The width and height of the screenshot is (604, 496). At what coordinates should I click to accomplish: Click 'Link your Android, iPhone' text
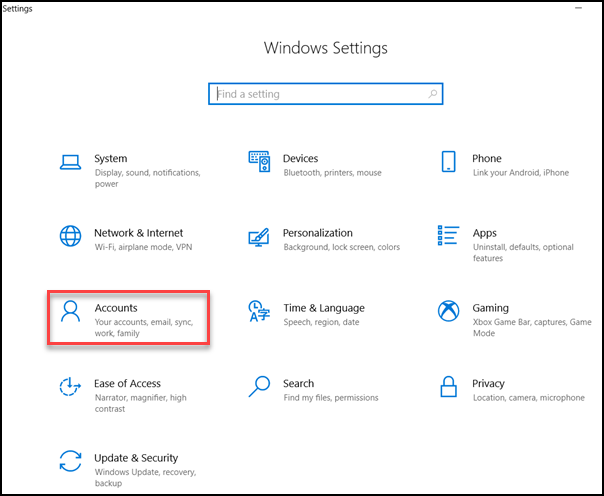pos(521,173)
